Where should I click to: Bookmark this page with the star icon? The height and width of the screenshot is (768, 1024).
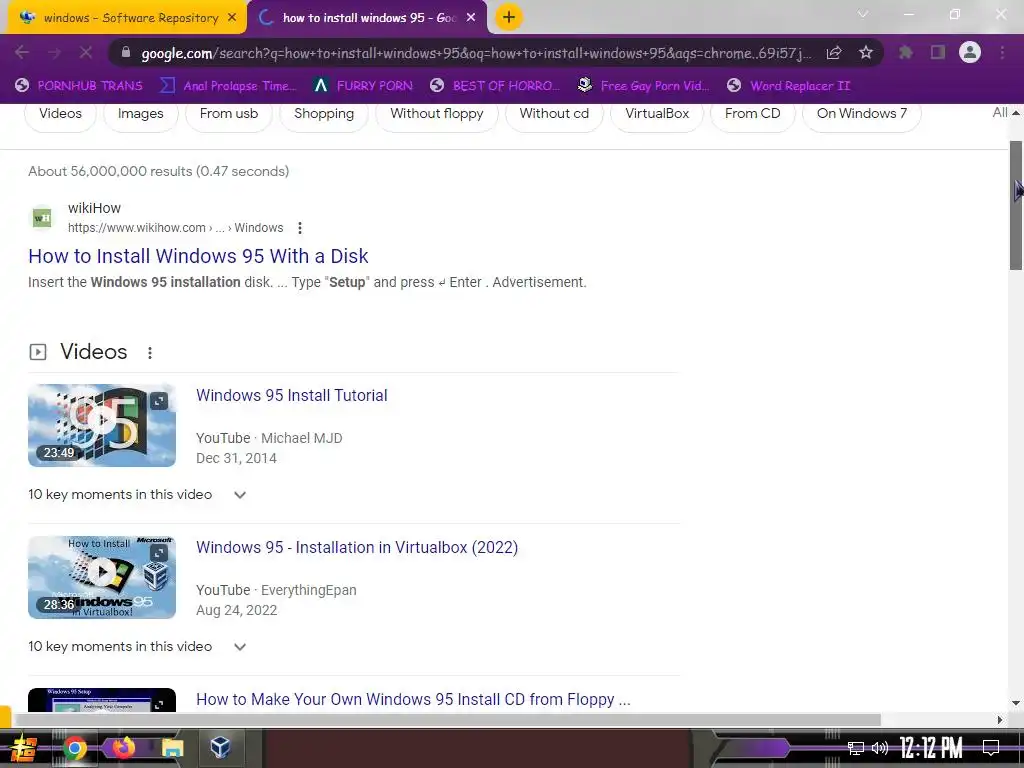click(x=866, y=52)
